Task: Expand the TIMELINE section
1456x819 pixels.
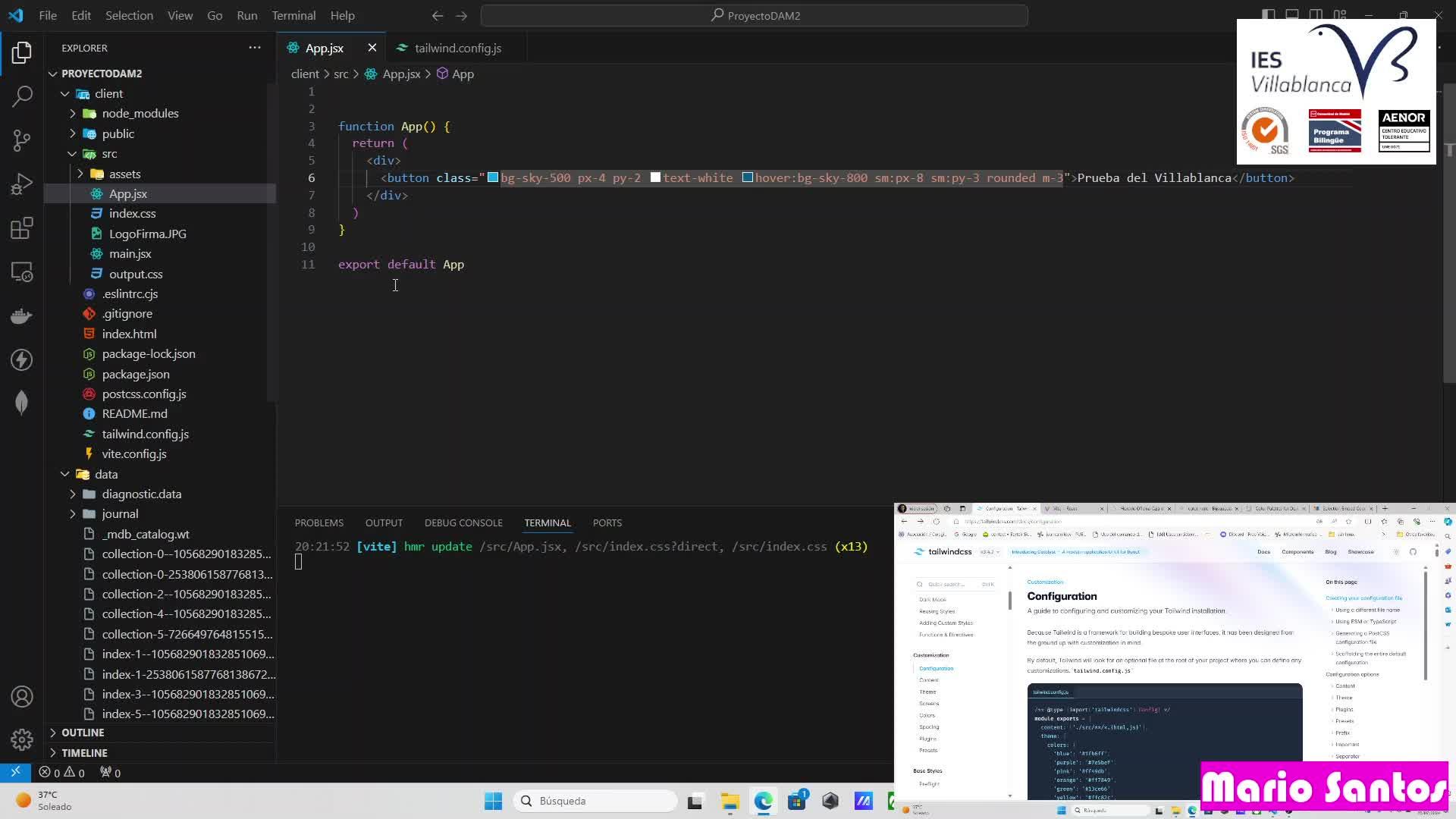Action: 84,753
